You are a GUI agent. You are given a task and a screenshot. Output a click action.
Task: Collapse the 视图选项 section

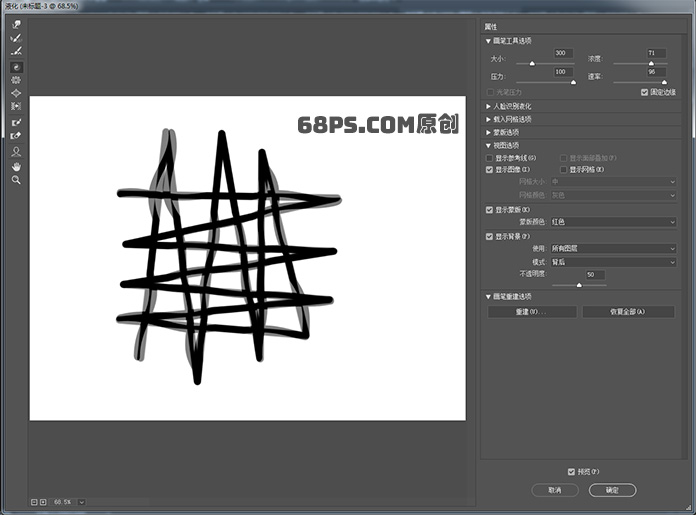488,146
